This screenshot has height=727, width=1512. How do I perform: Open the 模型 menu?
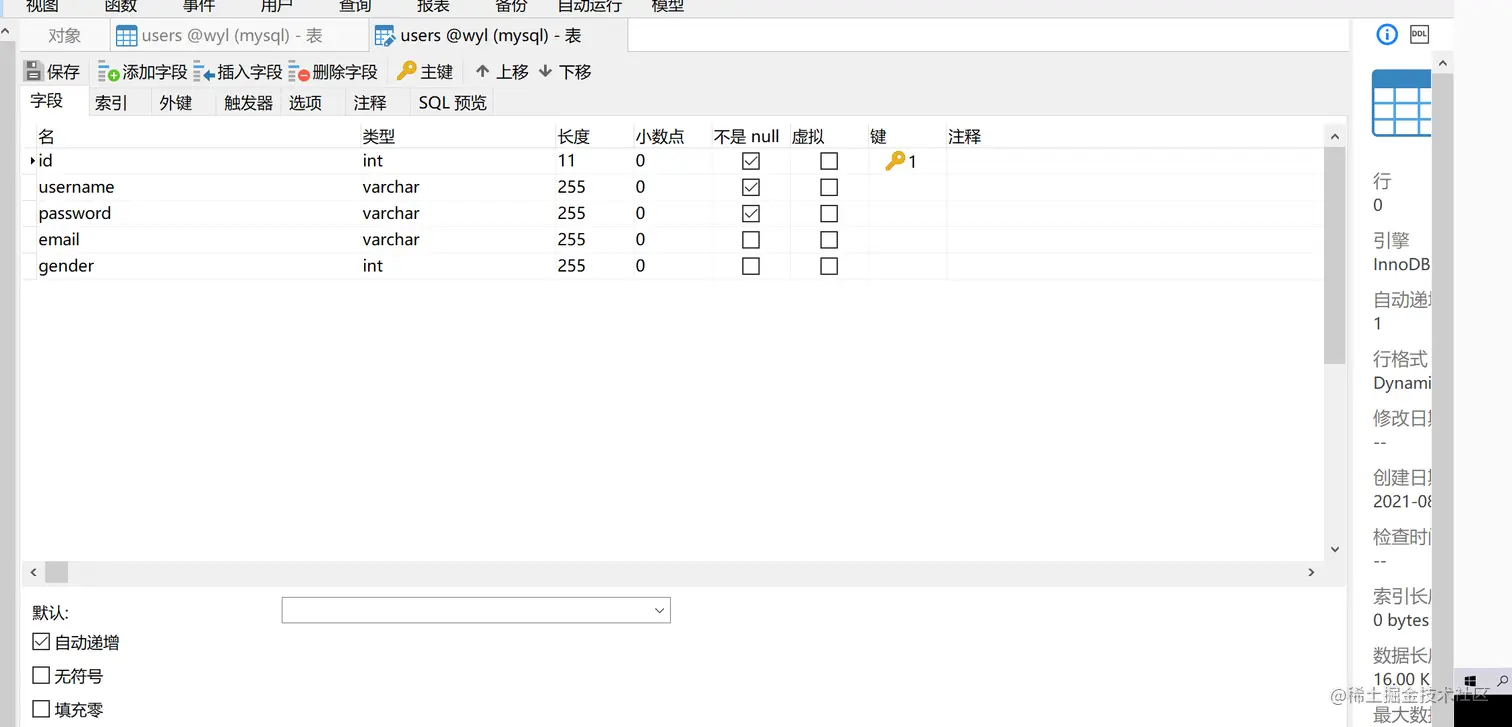coord(668,6)
